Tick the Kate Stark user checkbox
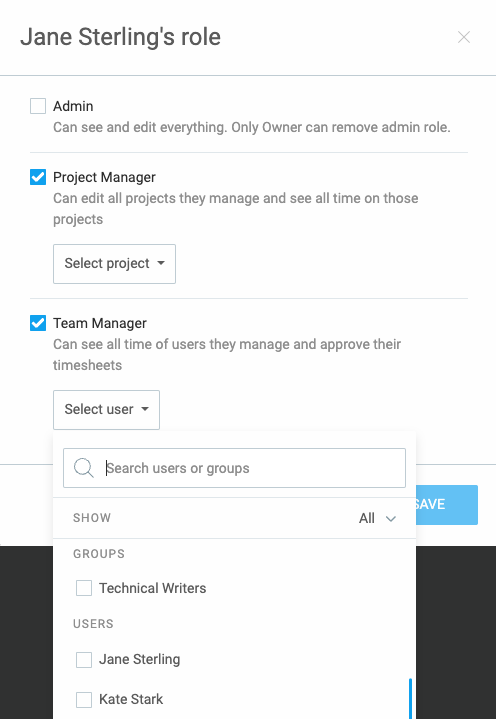Viewport: 496px width, 719px height. point(84,700)
